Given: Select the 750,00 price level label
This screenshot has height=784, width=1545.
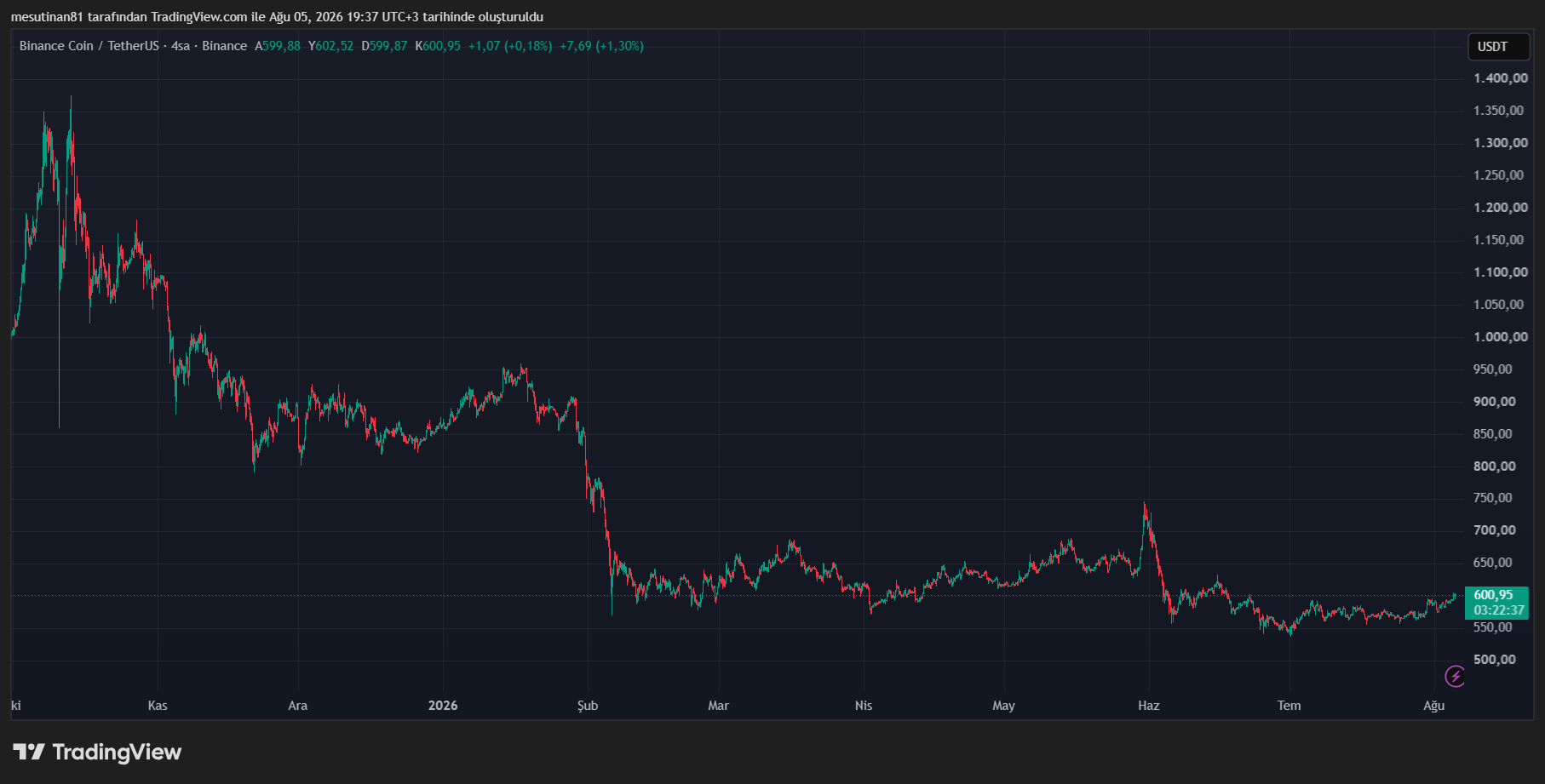Looking at the screenshot, I should click(x=1493, y=498).
